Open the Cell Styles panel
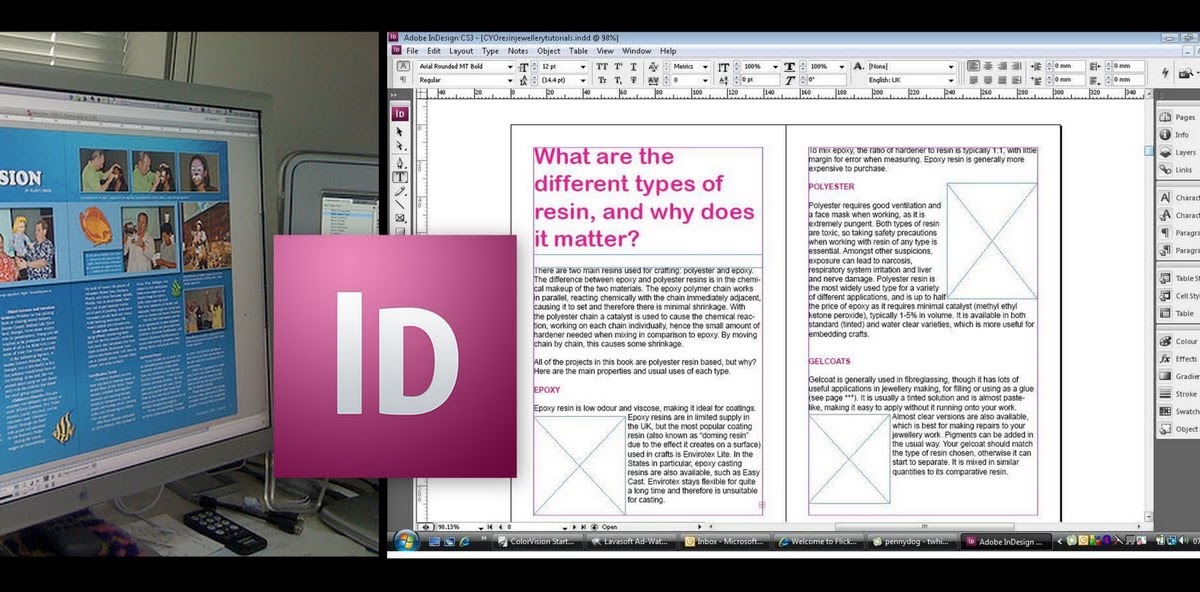The width and height of the screenshot is (1200, 592). coord(1178,295)
